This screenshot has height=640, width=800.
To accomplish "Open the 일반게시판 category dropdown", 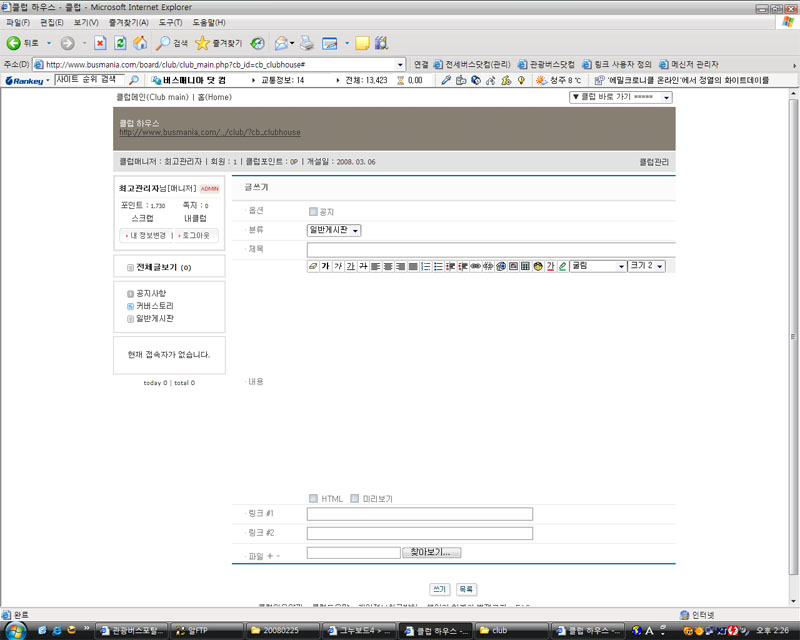I will pos(334,230).
